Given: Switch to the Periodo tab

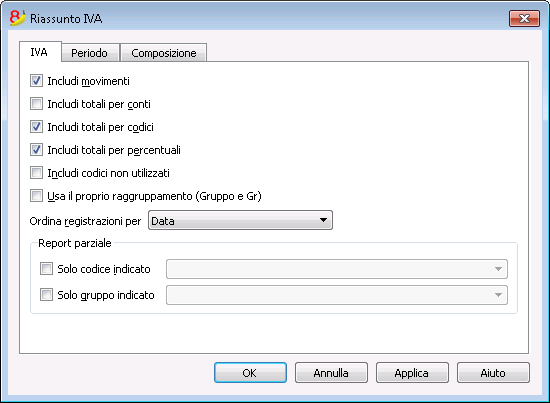Looking at the screenshot, I should [x=90, y=53].
